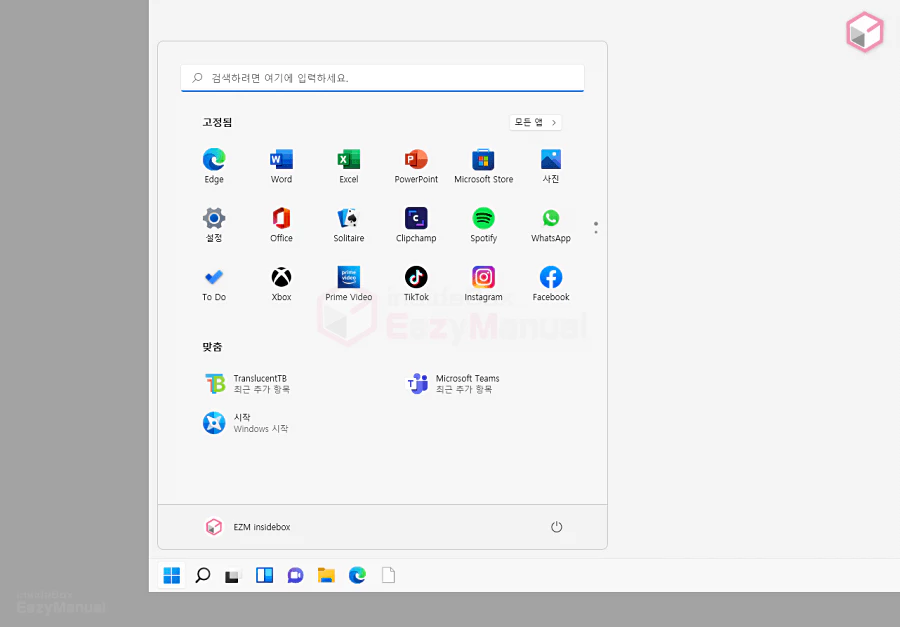Open Spotify from pinned apps
900x627 pixels.
tap(483, 225)
